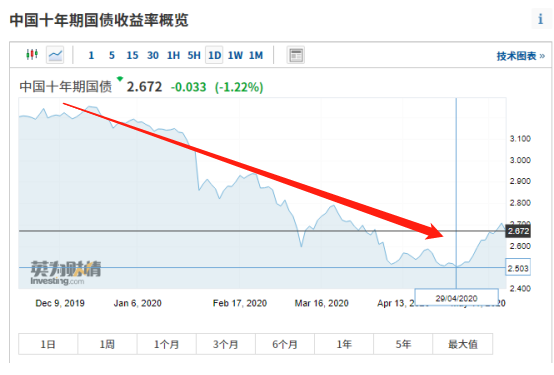Choose the 30 minute interval
Viewport: 554px width, 375px height.
pos(153,55)
